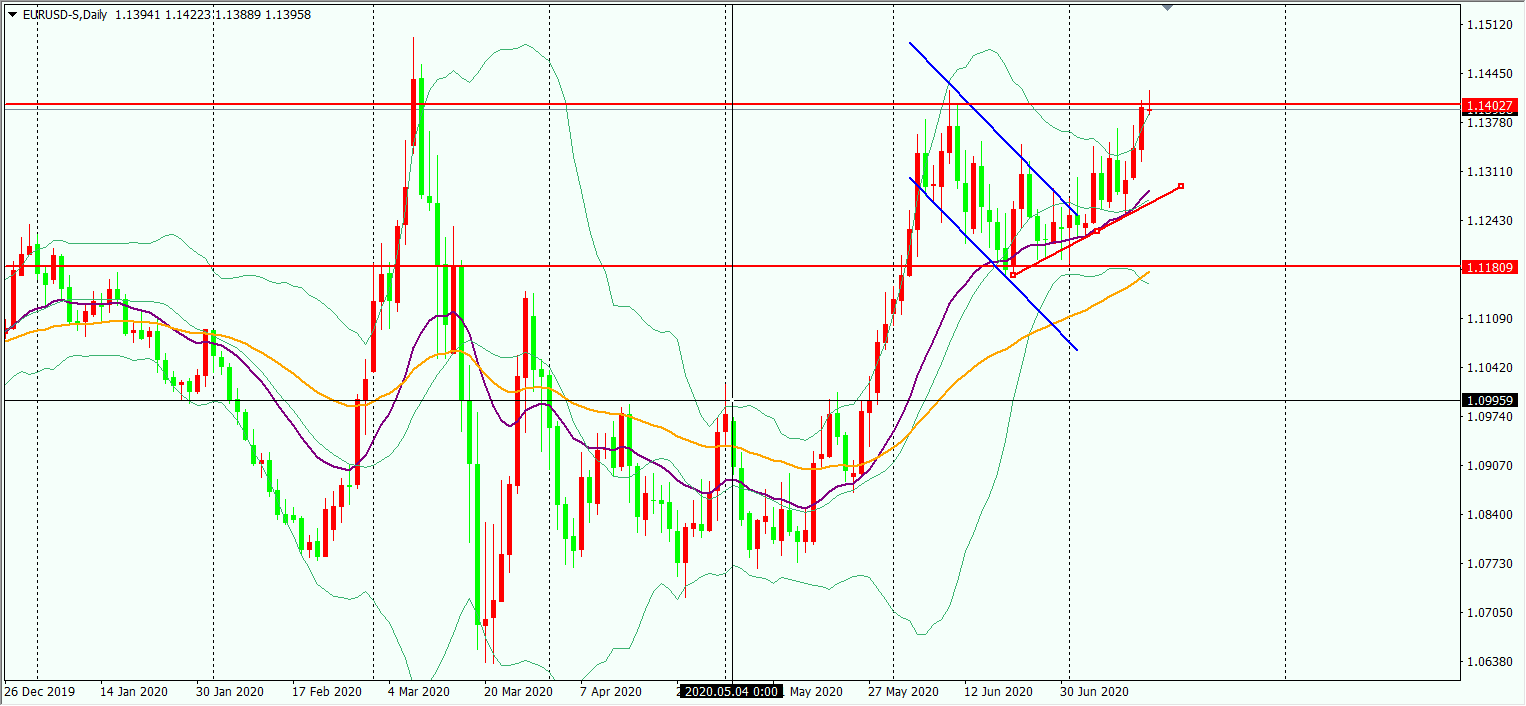The height and width of the screenshot is (706, 1526).
Task: Click the OHLC value 1.14223 in header
Action: pos(190,14)
